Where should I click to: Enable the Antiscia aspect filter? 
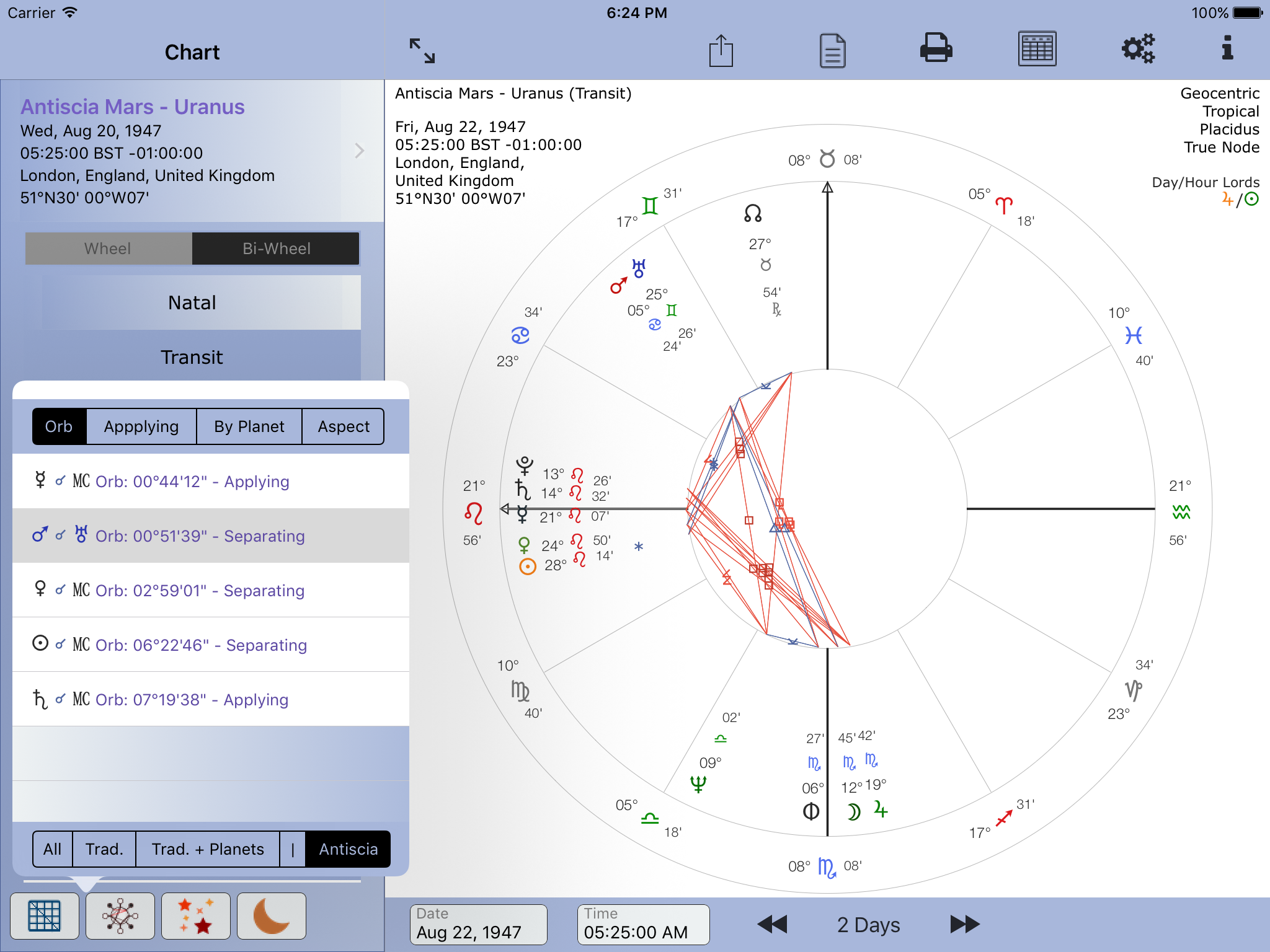click(347, 849)
